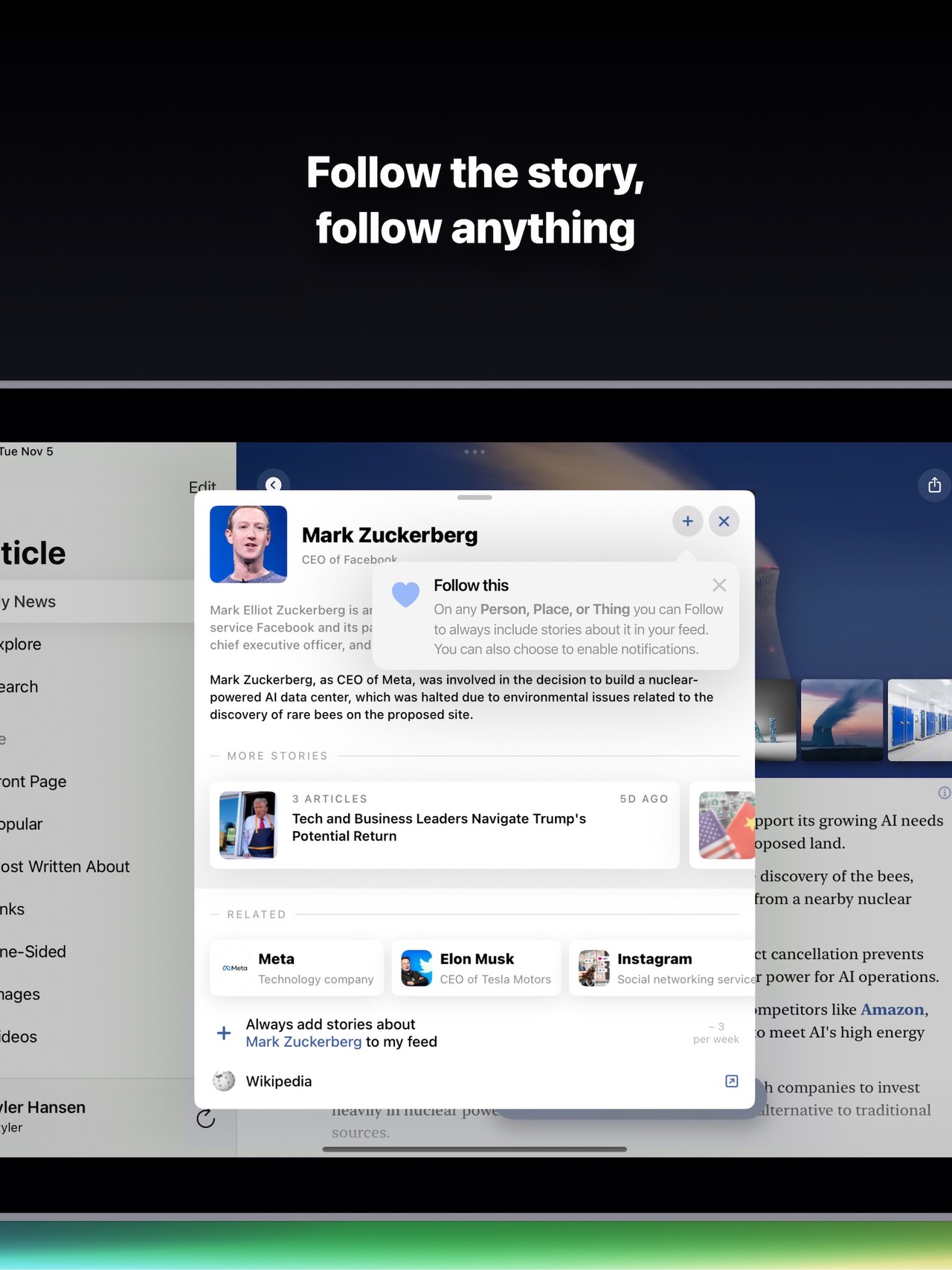Tap the plus button to follow Mark Zuckerberg

[688, 522]
